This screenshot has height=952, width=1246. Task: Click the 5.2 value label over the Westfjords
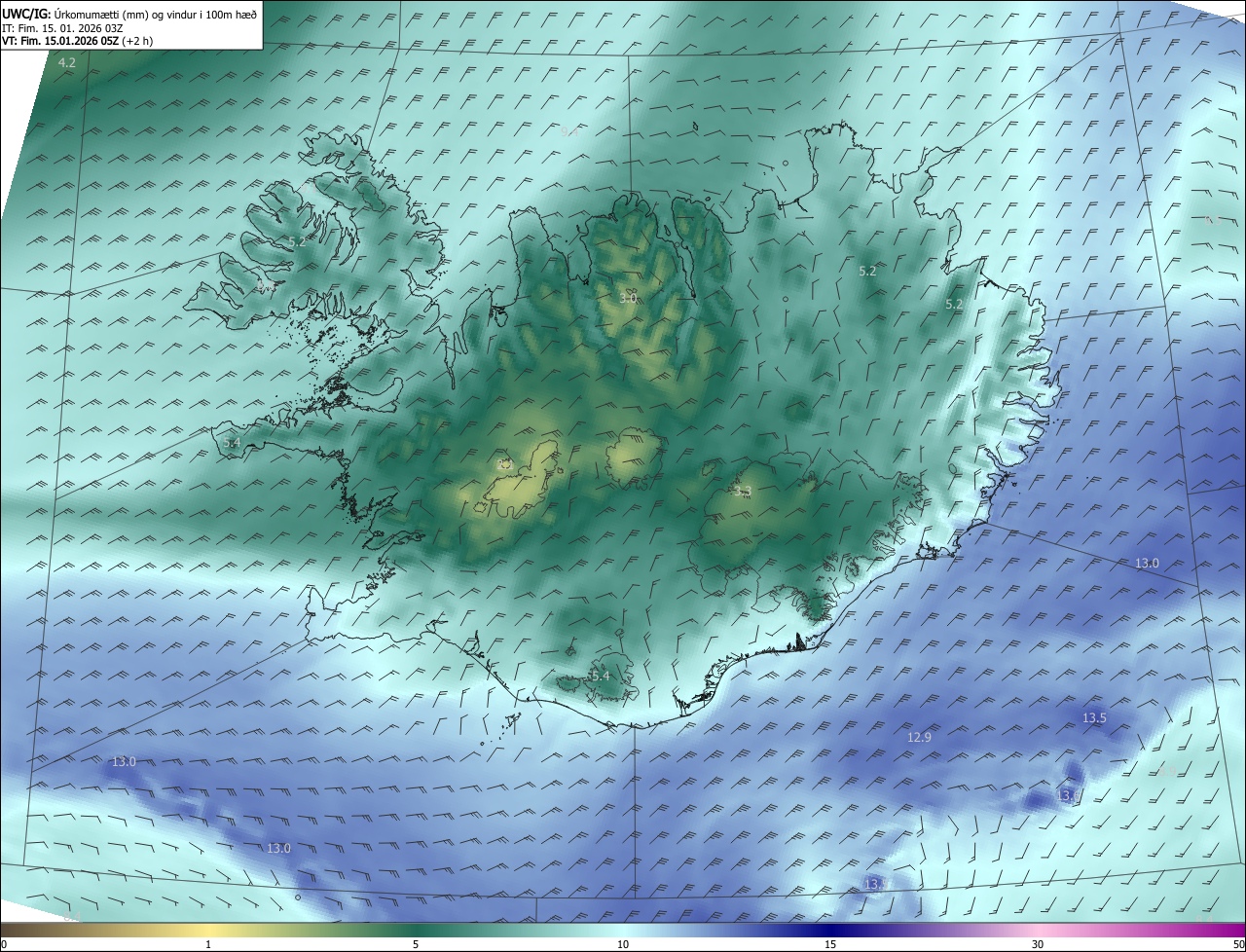[x=297, y=241]
